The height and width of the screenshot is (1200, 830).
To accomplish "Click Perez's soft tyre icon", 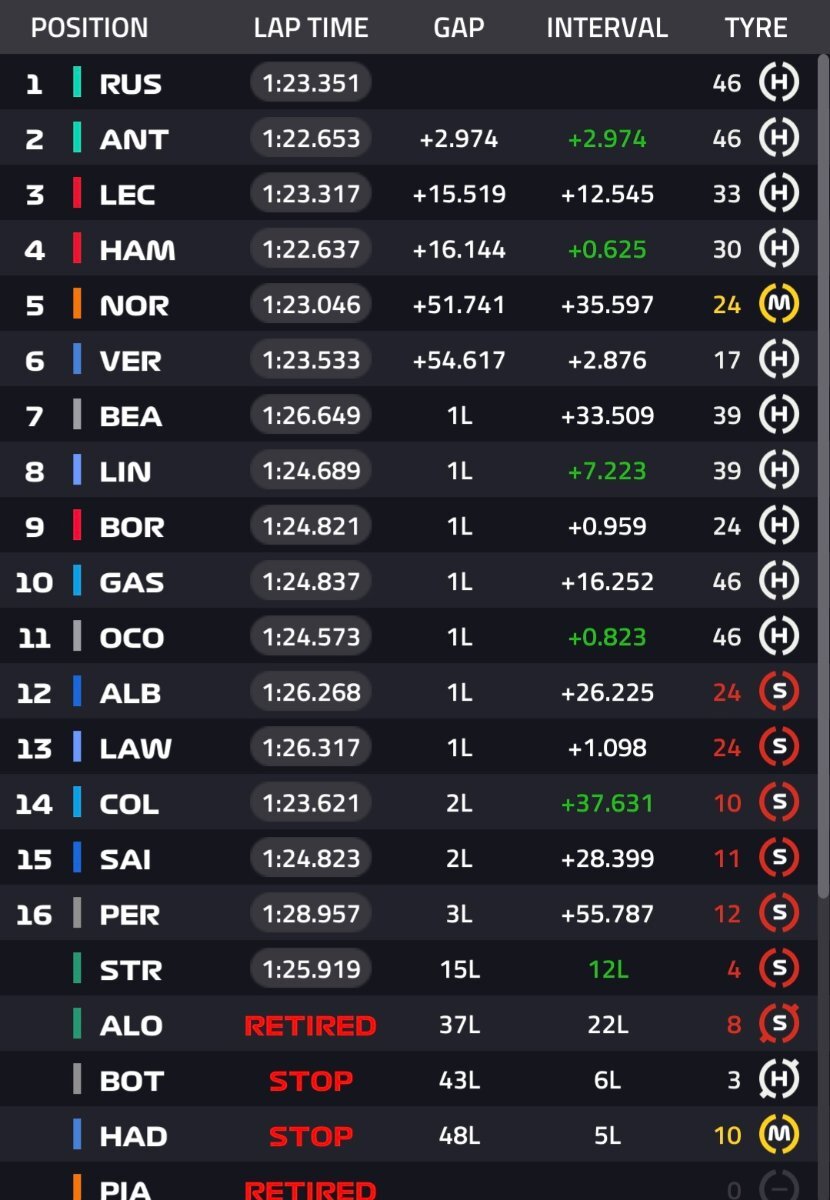I will pos(779,913).
